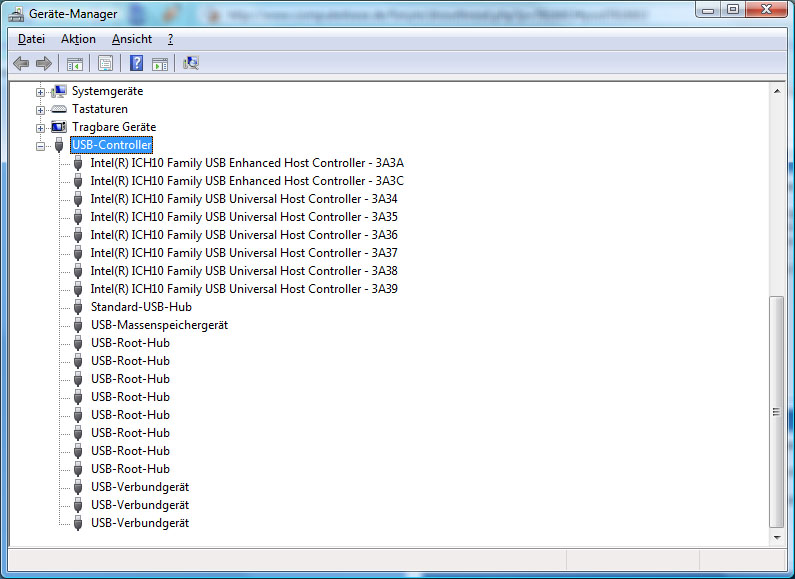
Task: Select Universal Host Controller - 3A34
Action: (x=244, y=199)
